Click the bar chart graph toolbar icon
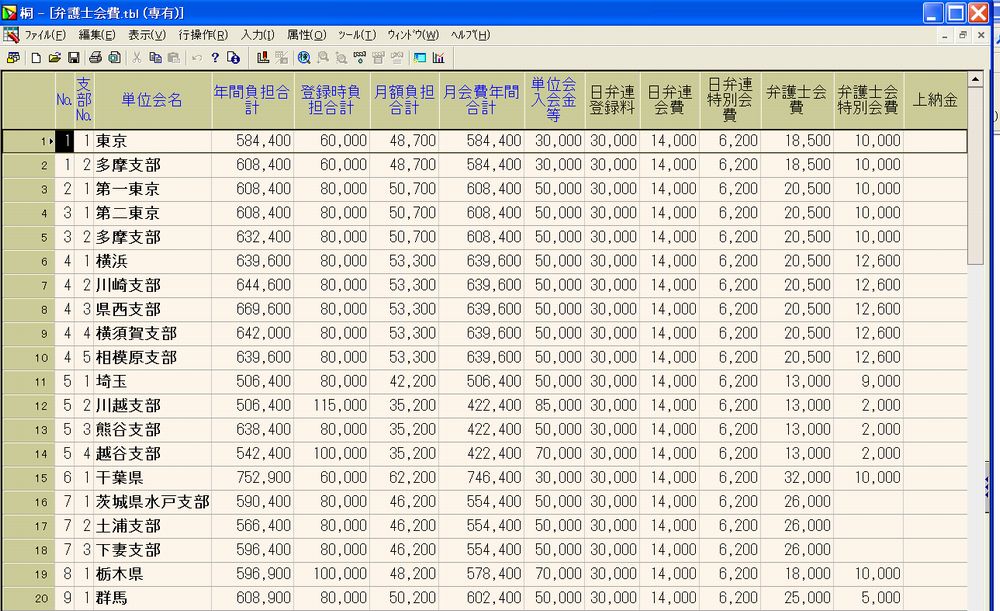Image resolution: width=1000 pixels, height=611 pixels. point(438,58)
